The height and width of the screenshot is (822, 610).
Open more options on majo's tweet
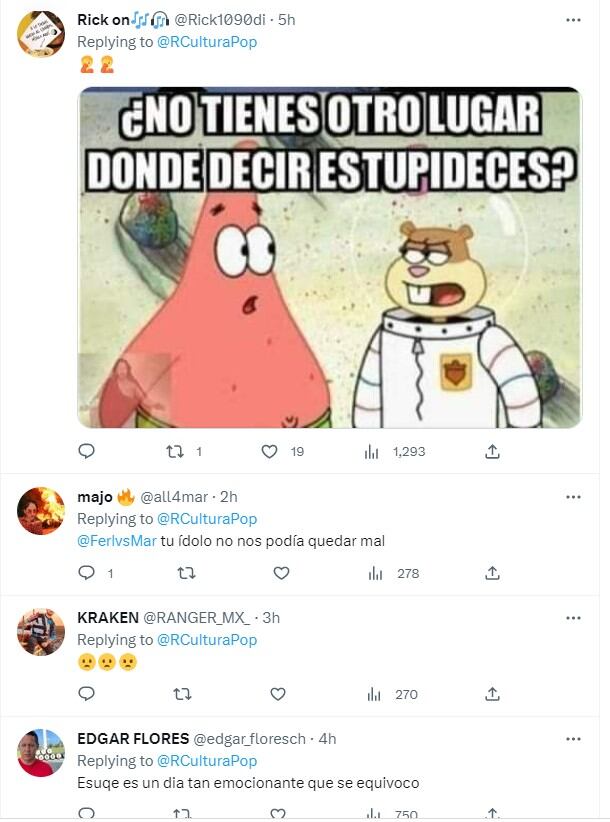(573, 497)
